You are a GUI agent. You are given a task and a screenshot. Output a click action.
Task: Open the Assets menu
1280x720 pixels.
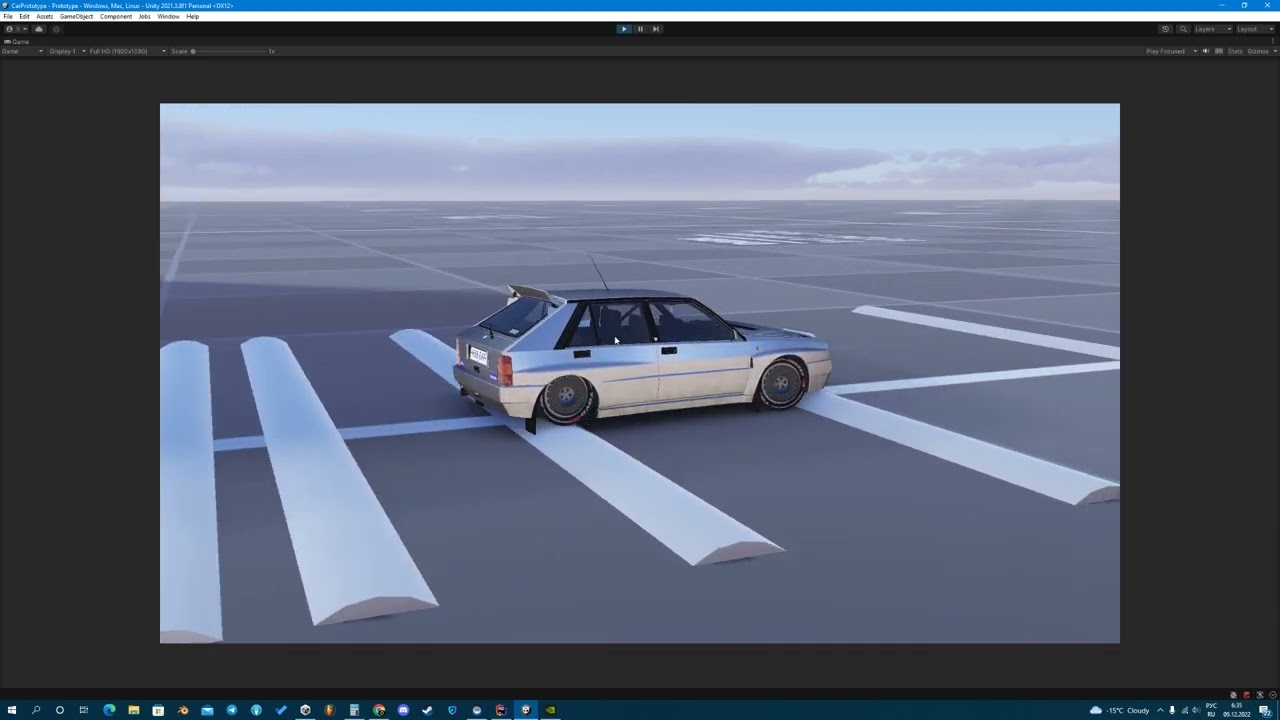[44, 16]
